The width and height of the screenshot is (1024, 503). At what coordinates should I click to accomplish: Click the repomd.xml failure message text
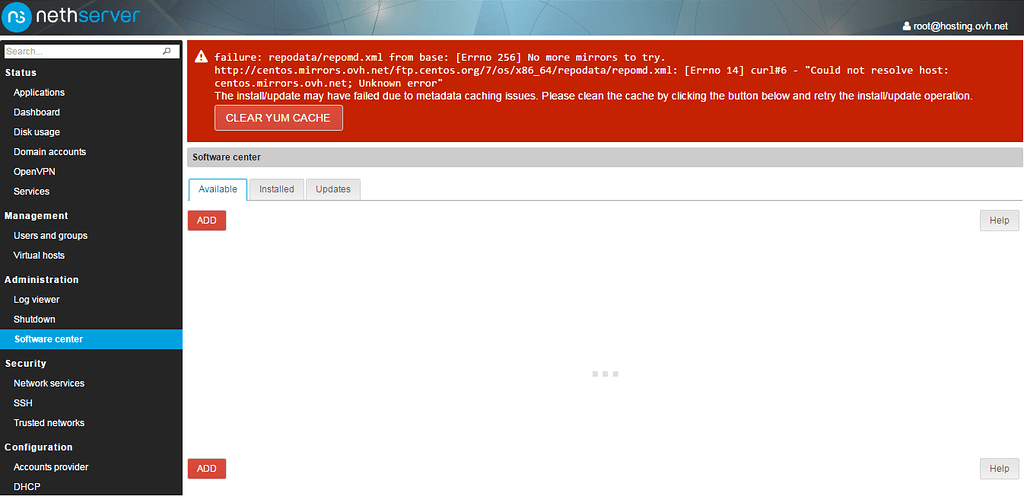click(x=581, y=70)
